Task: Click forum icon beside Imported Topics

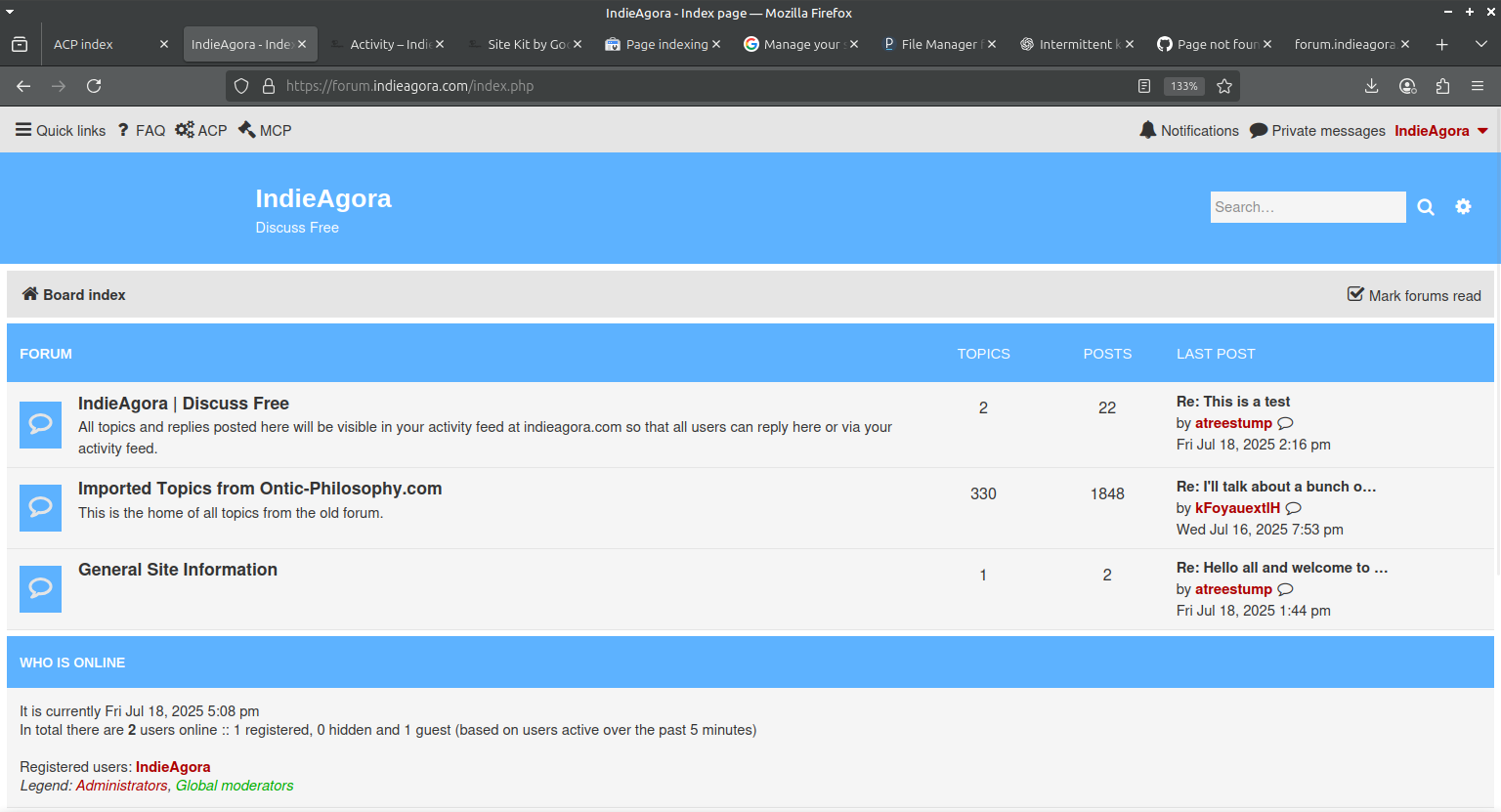Action: coord(40,508)
